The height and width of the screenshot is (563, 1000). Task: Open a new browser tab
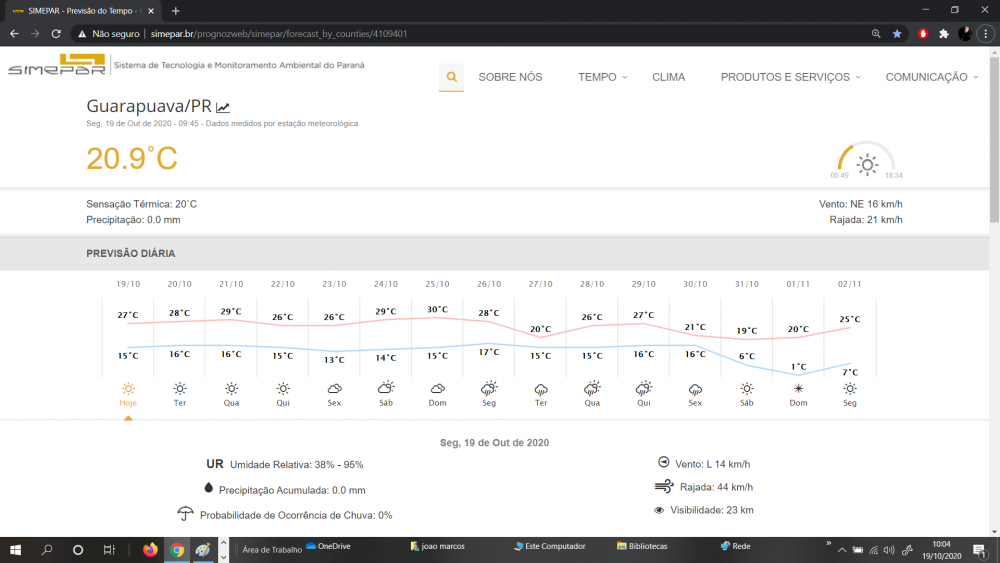[x=176, y=10]
